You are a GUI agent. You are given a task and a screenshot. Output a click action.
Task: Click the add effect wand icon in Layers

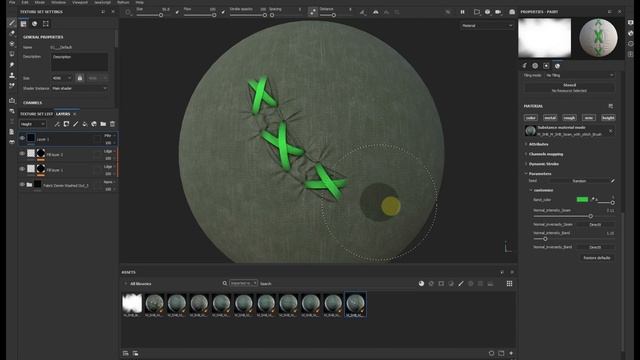coord(57,124)
